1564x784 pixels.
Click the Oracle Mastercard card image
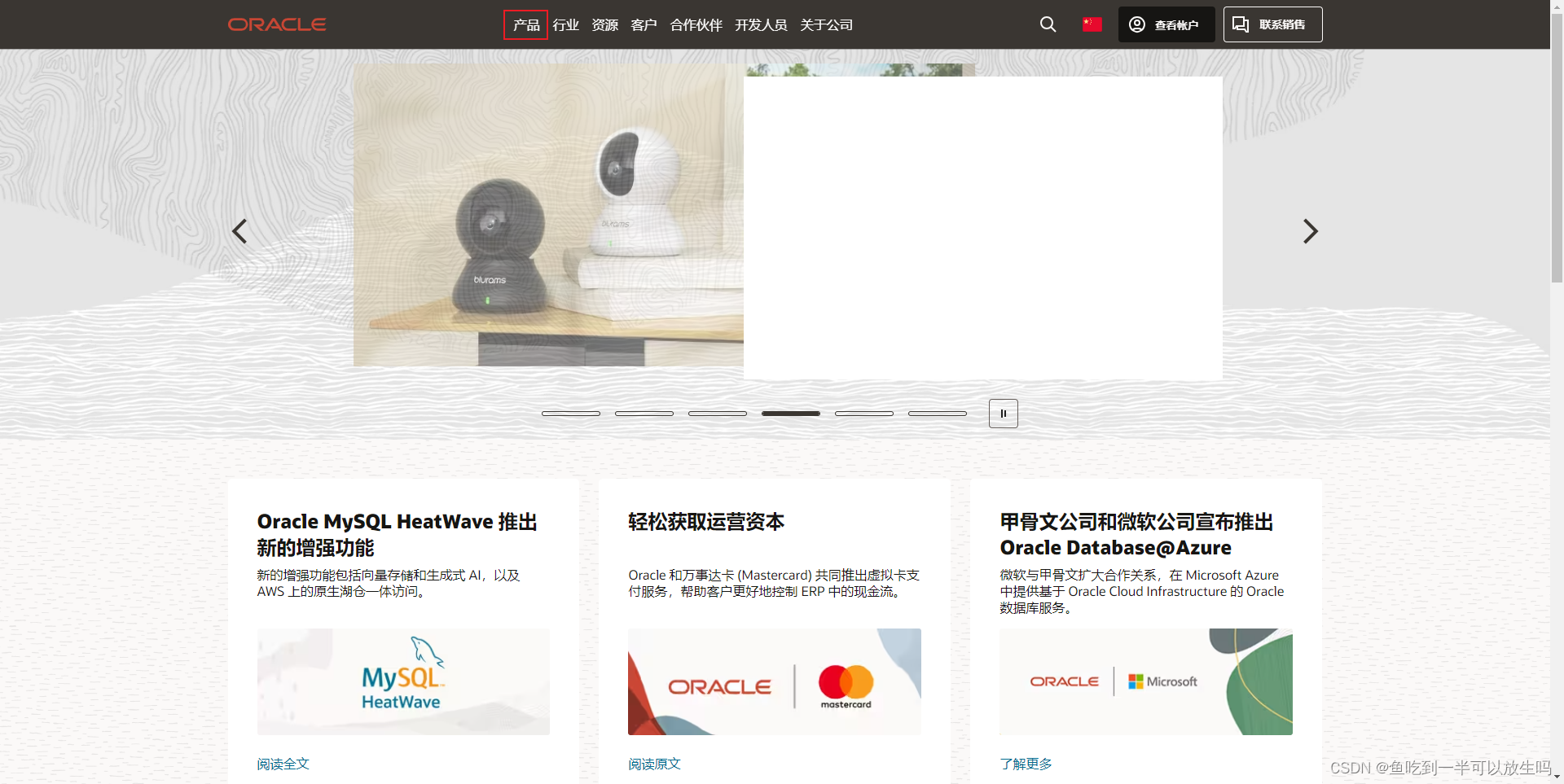(x=775, y=681)
